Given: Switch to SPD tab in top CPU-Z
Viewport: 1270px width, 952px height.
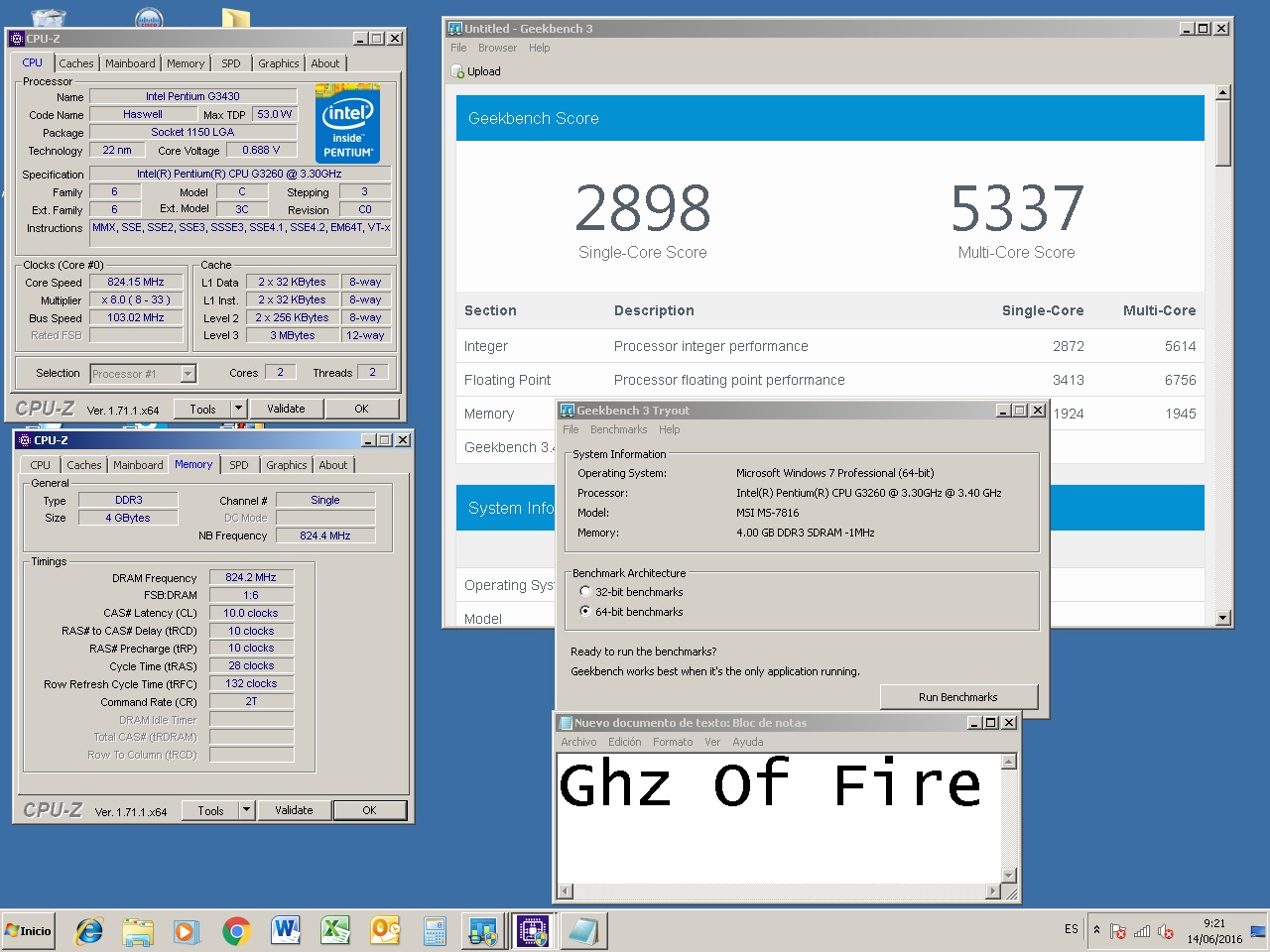Looking at the screenshot, I should pyautogui.click(x=231, y=63).
